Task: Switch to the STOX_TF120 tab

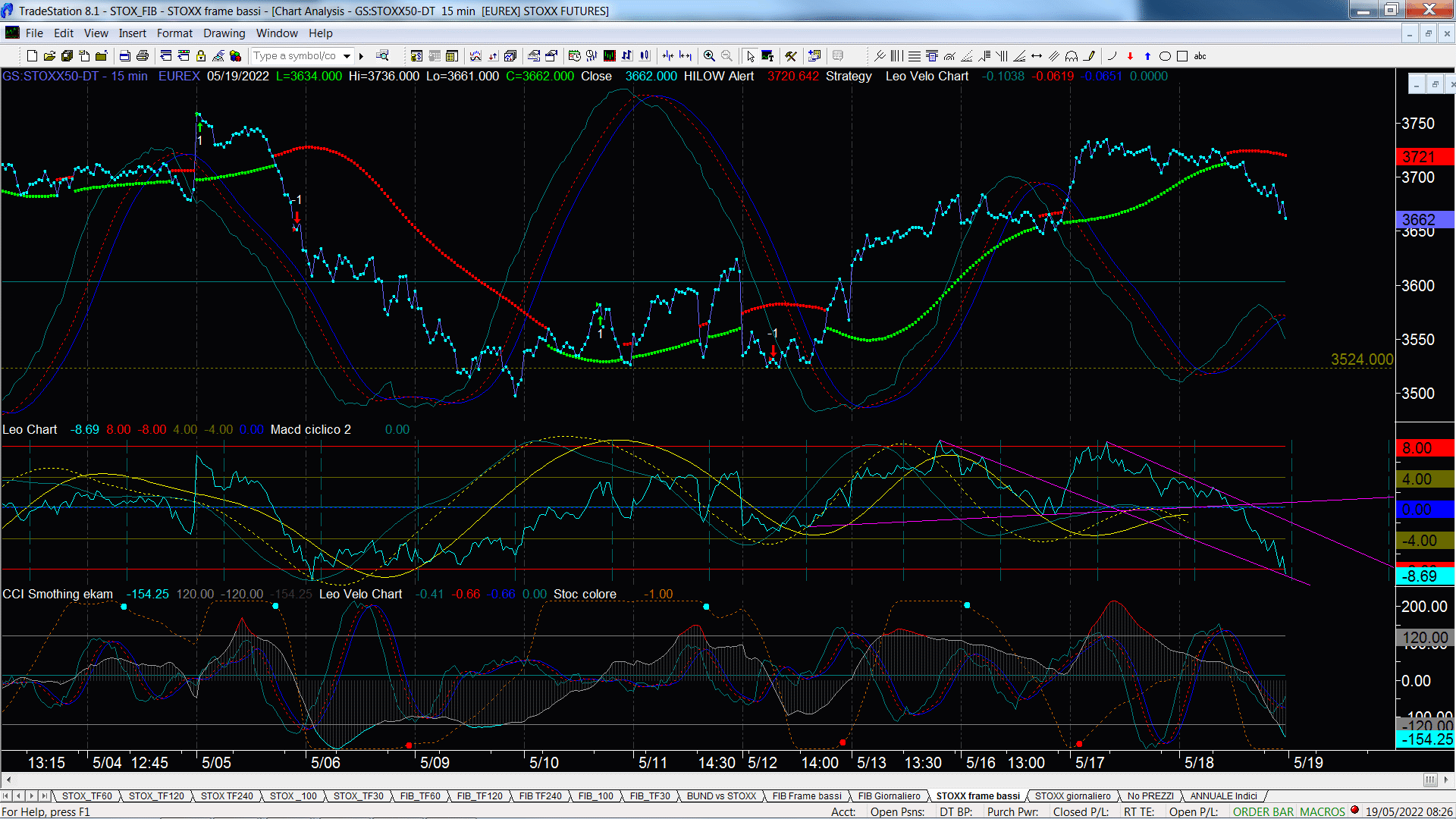Action: click(x=156, y=795)
